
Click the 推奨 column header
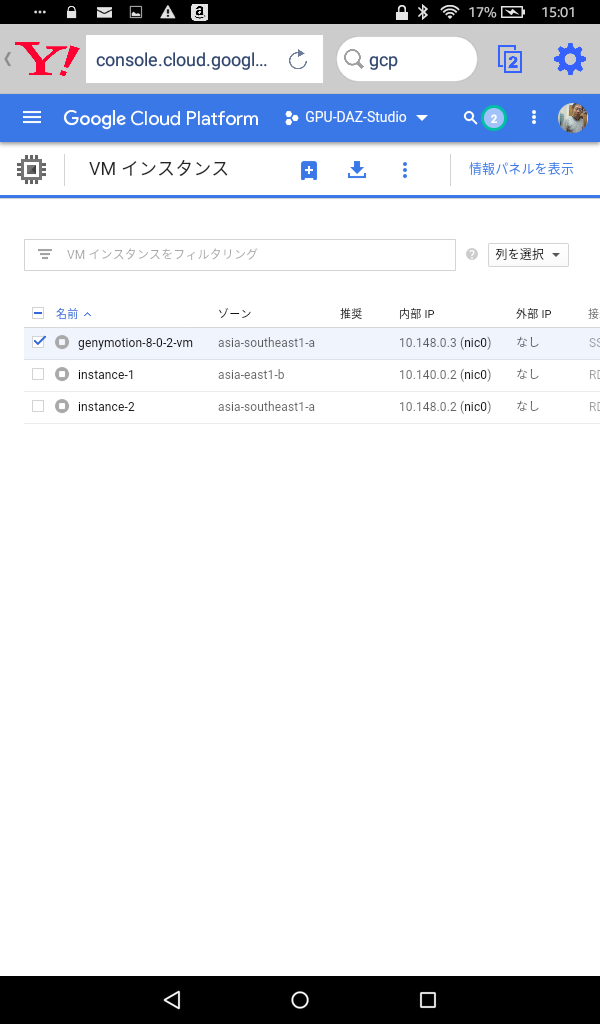pyautogui.click(x=351, y=314)
